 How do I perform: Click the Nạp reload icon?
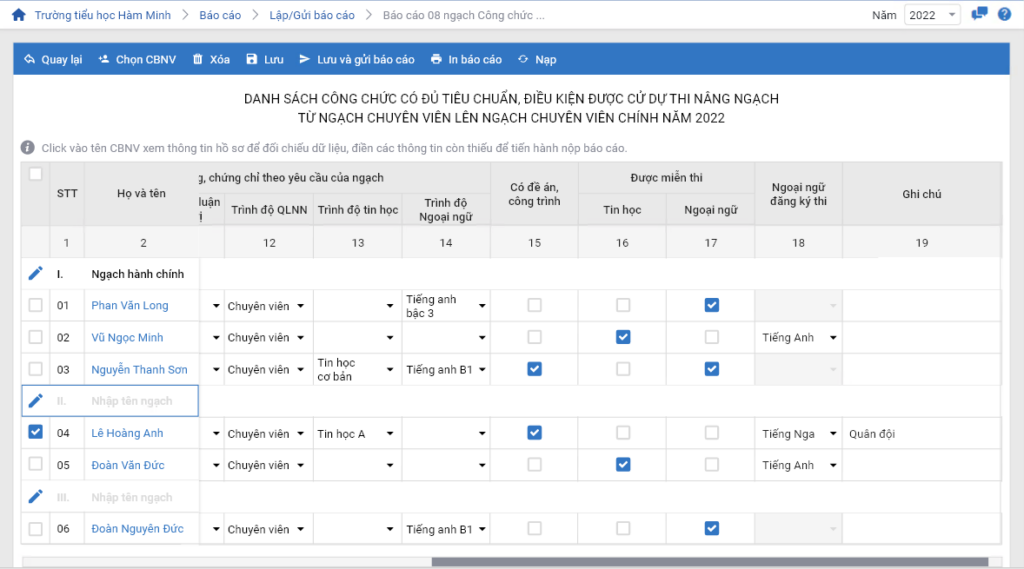[x=523, y=59]
